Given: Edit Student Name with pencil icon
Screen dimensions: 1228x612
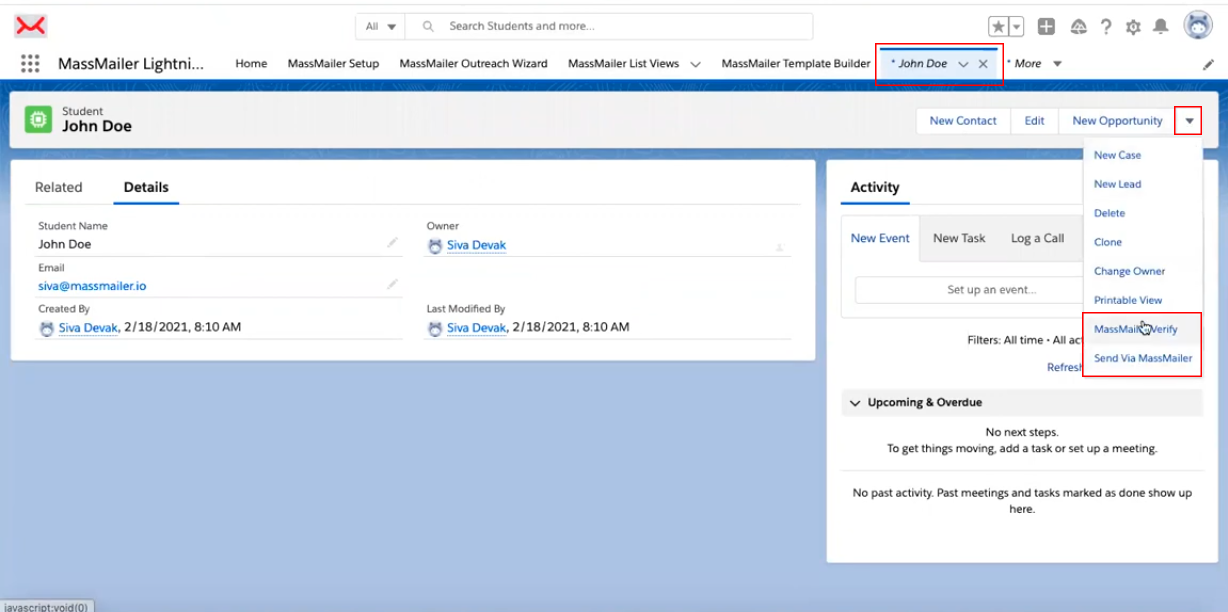Looking at the screenshot, I should [x=393, y=242].
